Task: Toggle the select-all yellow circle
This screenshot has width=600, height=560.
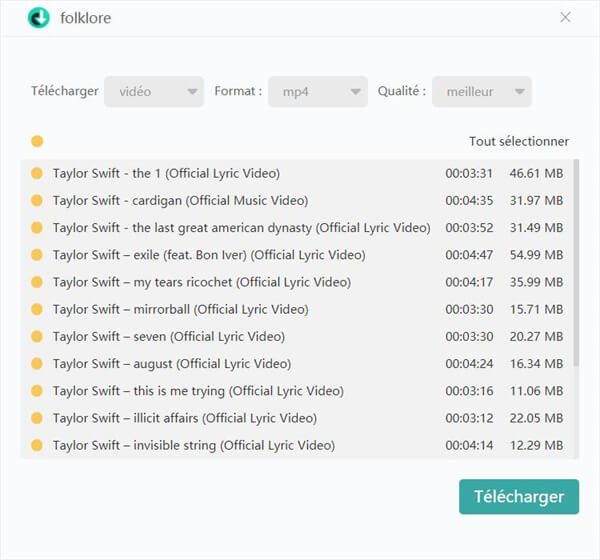Action: tap(37, 141)
